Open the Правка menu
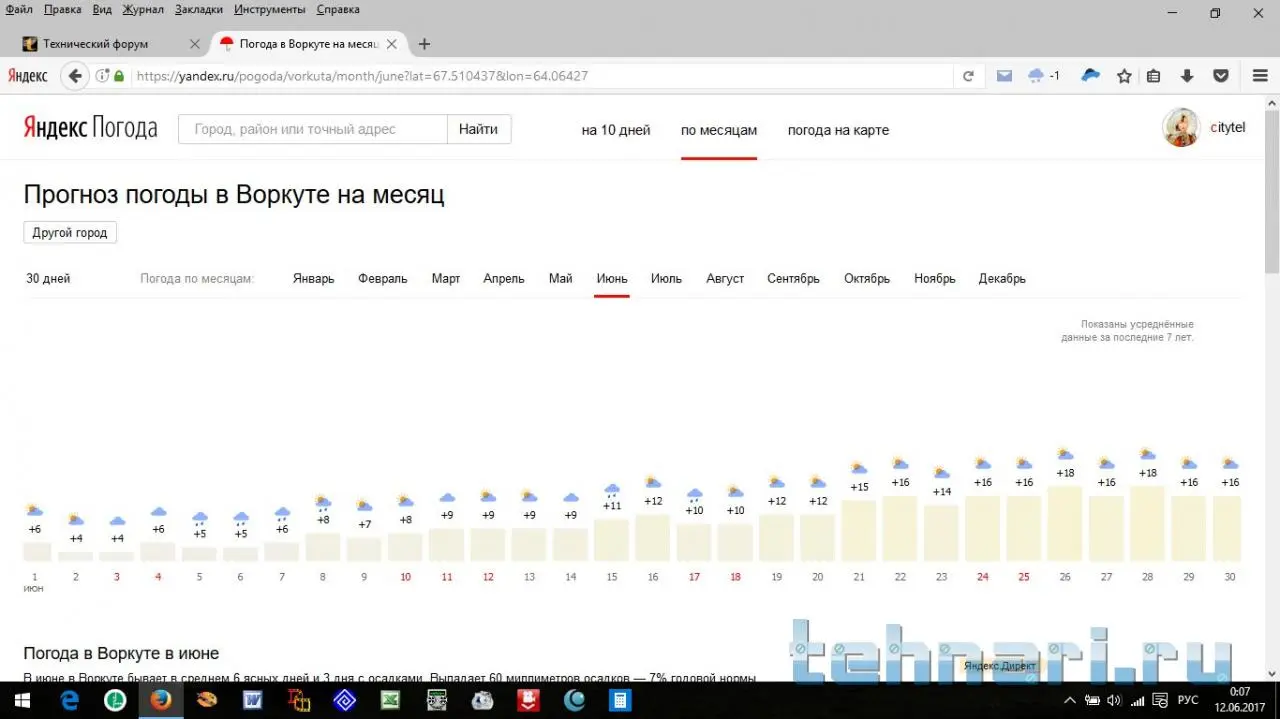This screenshot has width=1280, height=719. tap(63, 9)
